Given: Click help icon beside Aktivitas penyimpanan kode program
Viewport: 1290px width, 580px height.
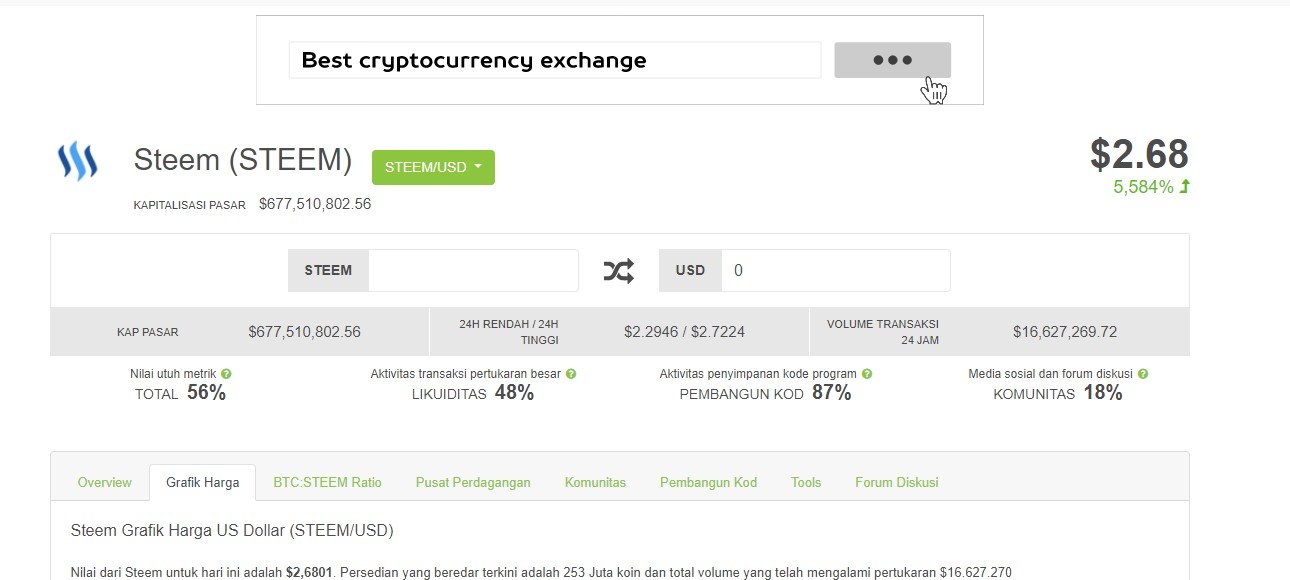Looking at the screenshot, I should click(x=867, y=374).
